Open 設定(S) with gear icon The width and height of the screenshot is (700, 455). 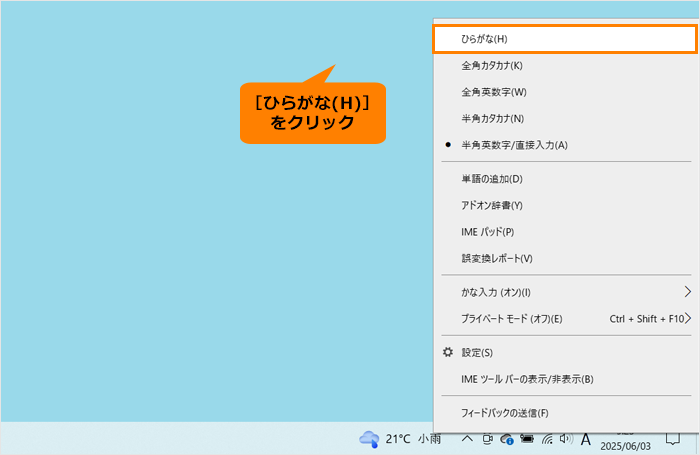click(565, 353)
